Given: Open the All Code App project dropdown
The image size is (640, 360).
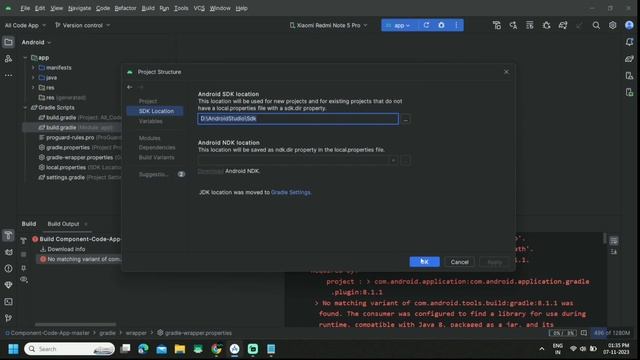Looking at the screenshot, I should pos(25,25).
